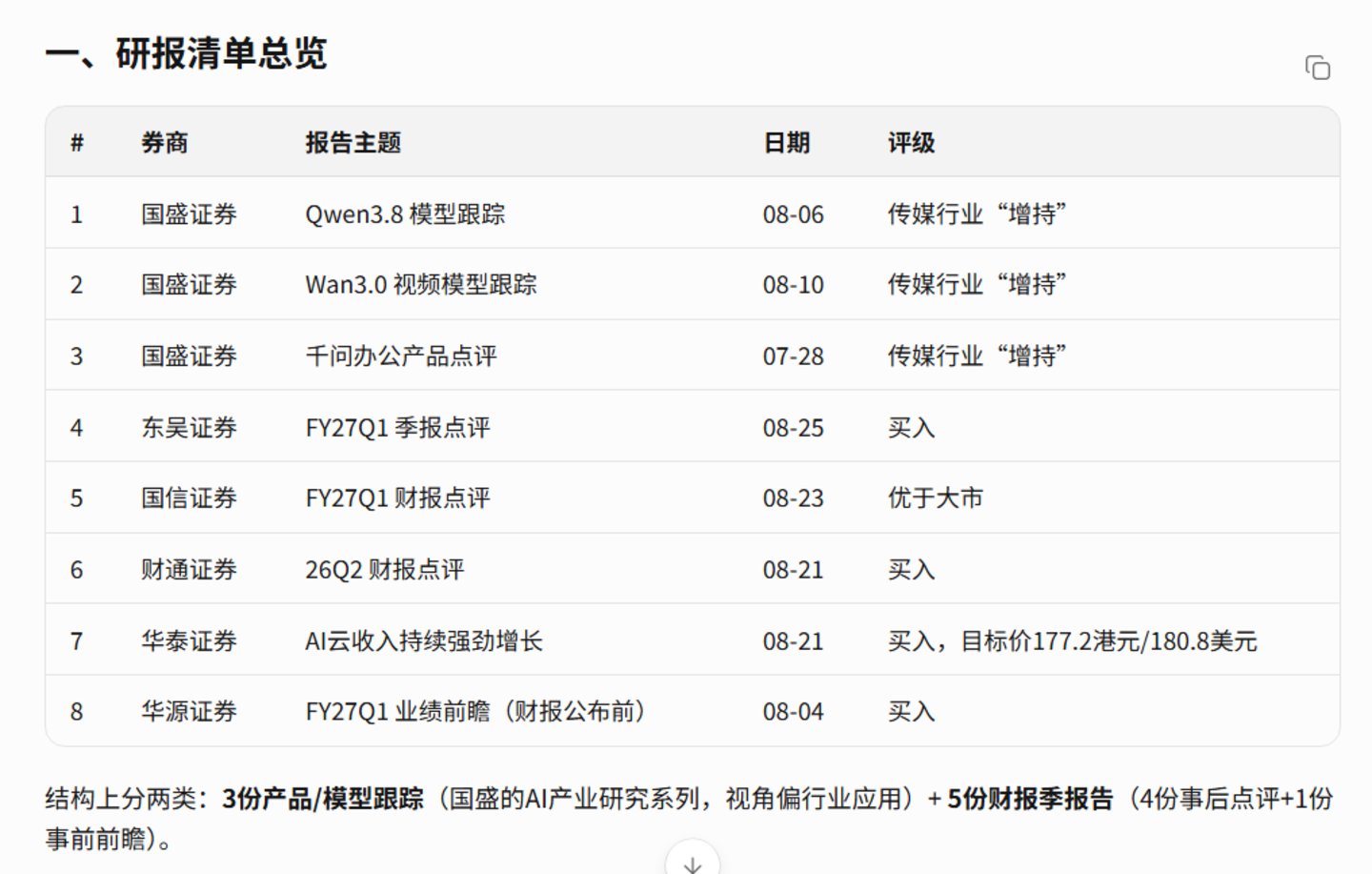The image size is (1372, 874).
Task: Select 国信证券 in the broker column
Action: (x=189, y=498)
